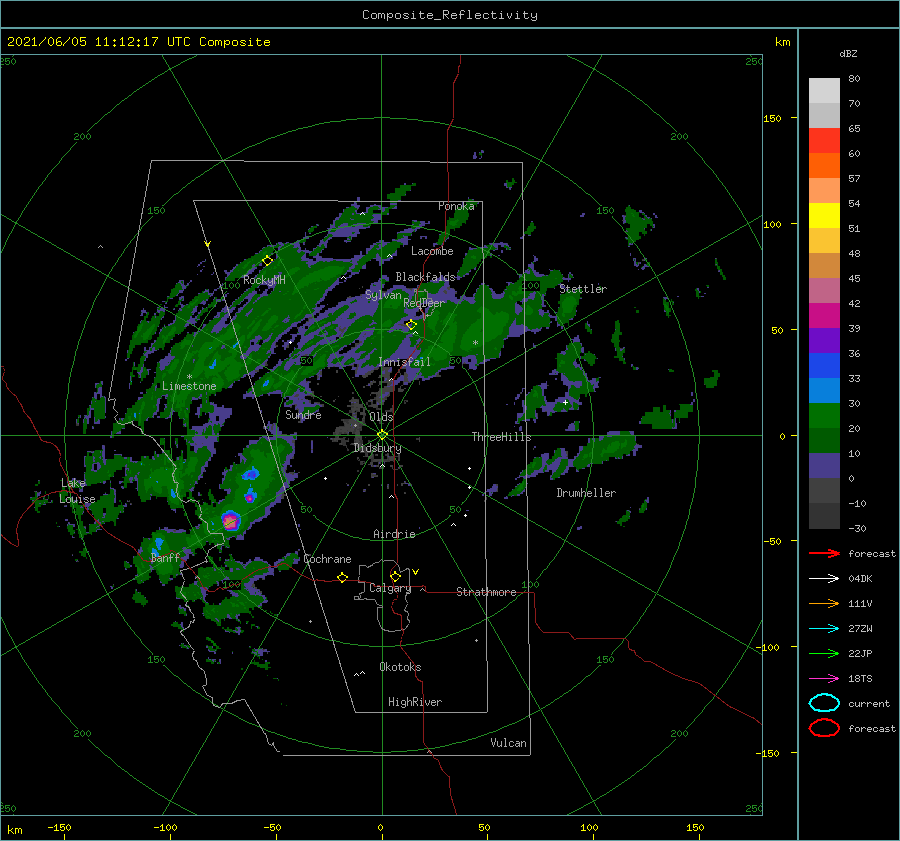
Task: Click the Vulcan town label
Action: tap(508, 743)
